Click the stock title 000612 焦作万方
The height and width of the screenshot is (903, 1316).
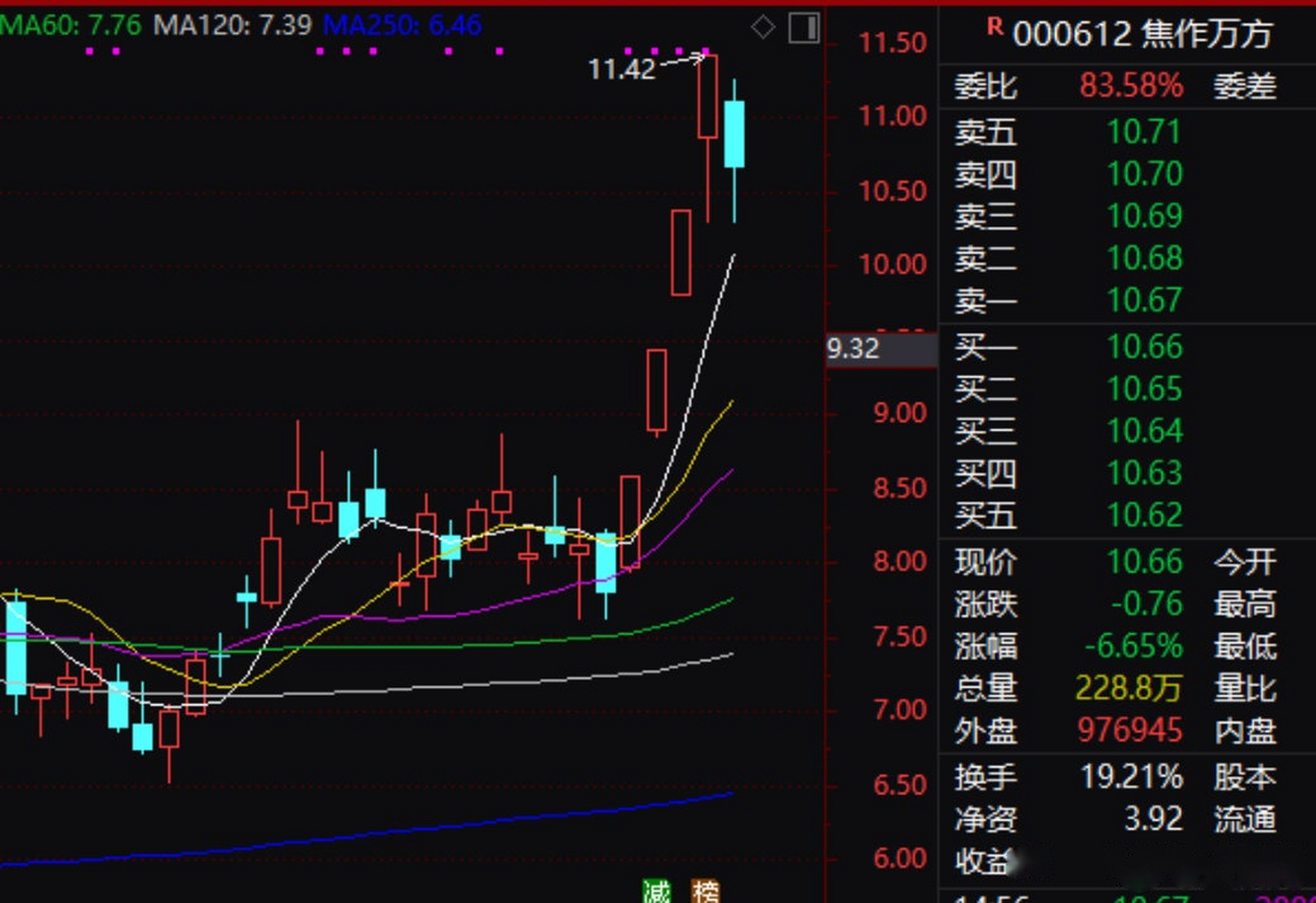(x=1143, y=34)
